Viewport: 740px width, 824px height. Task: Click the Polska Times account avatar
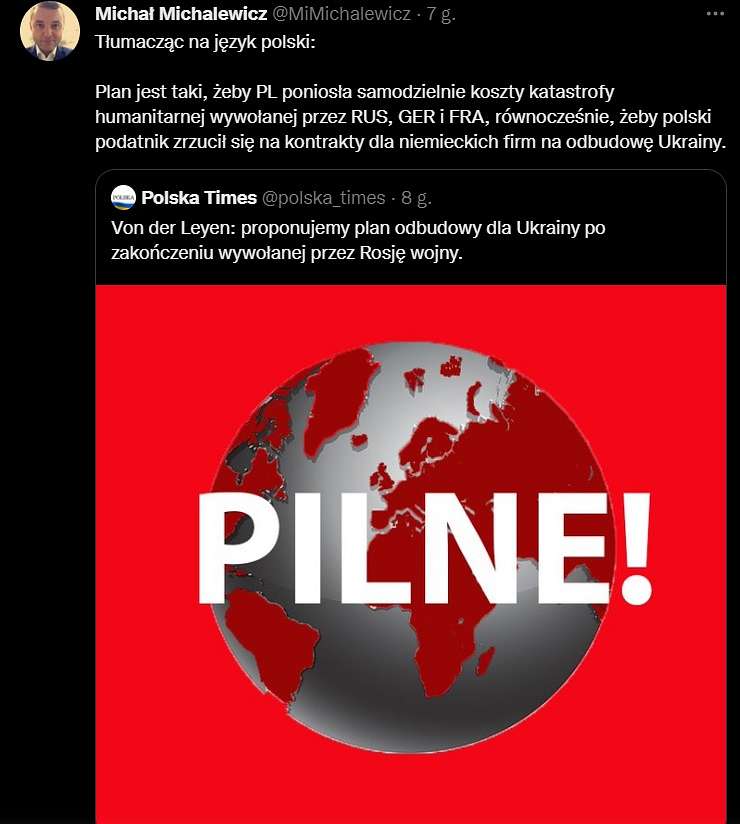pyautogui.click(x=124, y=198)
